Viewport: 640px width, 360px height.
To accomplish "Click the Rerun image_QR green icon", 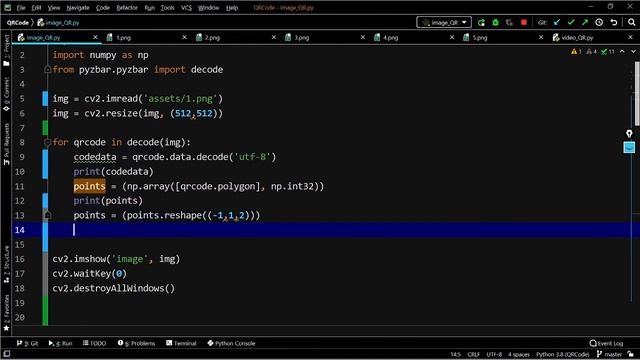I will pyautogui.click(x=482, y=22).
